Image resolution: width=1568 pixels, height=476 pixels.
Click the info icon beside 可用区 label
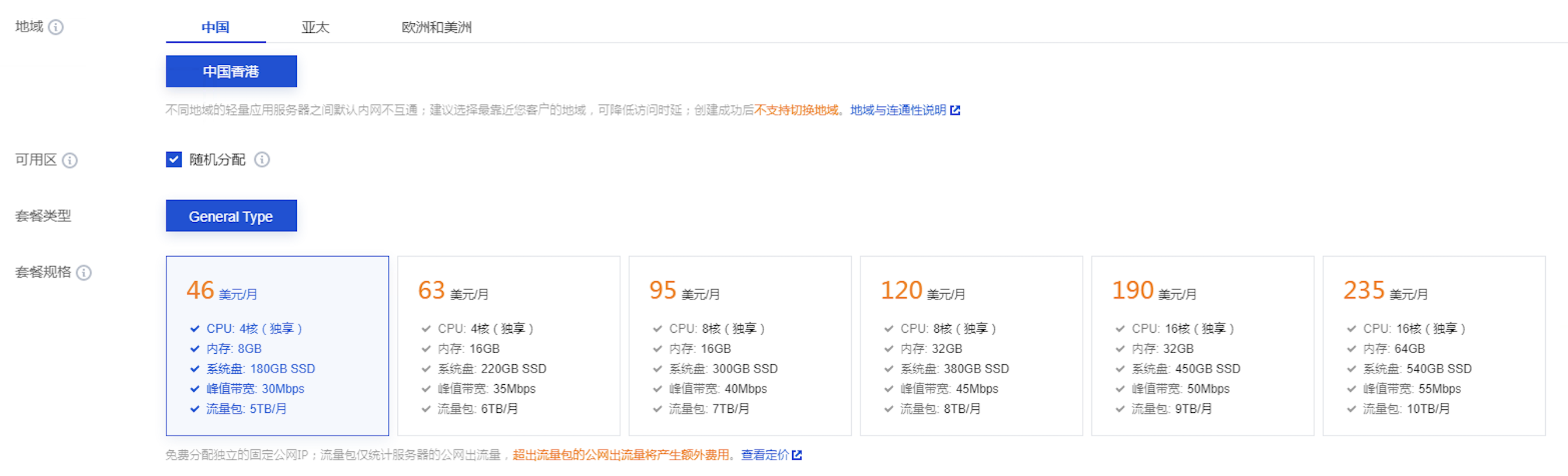[x=70, y=160]
